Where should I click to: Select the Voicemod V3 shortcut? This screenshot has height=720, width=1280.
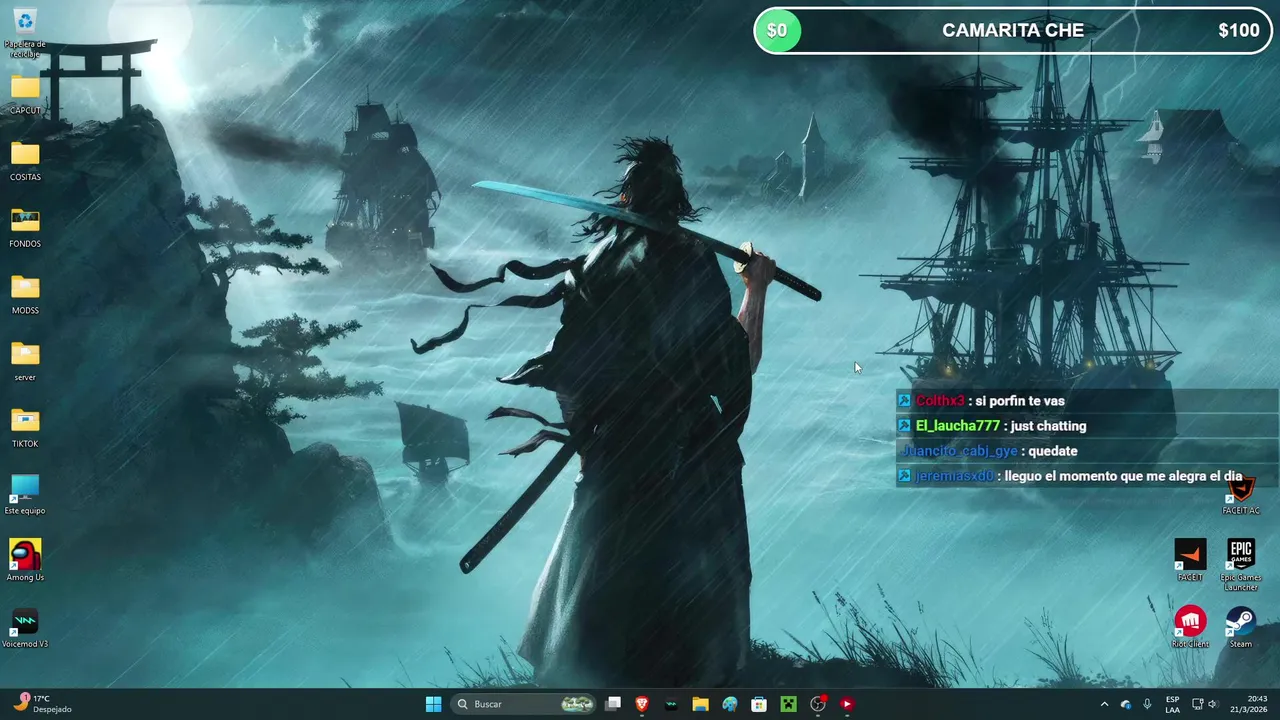pyautogui.click(x=25, y=628)
